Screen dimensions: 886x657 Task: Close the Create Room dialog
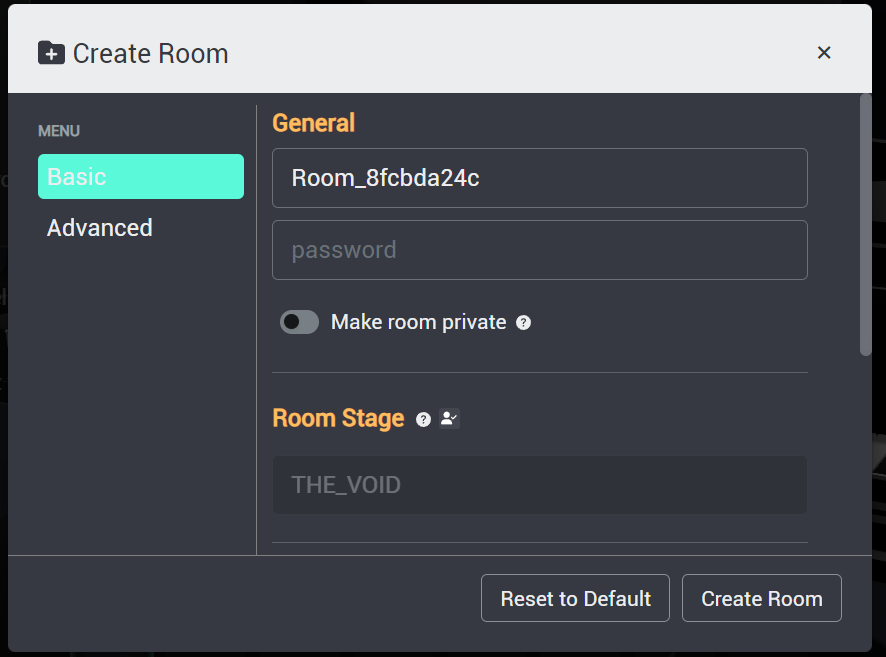[824, 53]
